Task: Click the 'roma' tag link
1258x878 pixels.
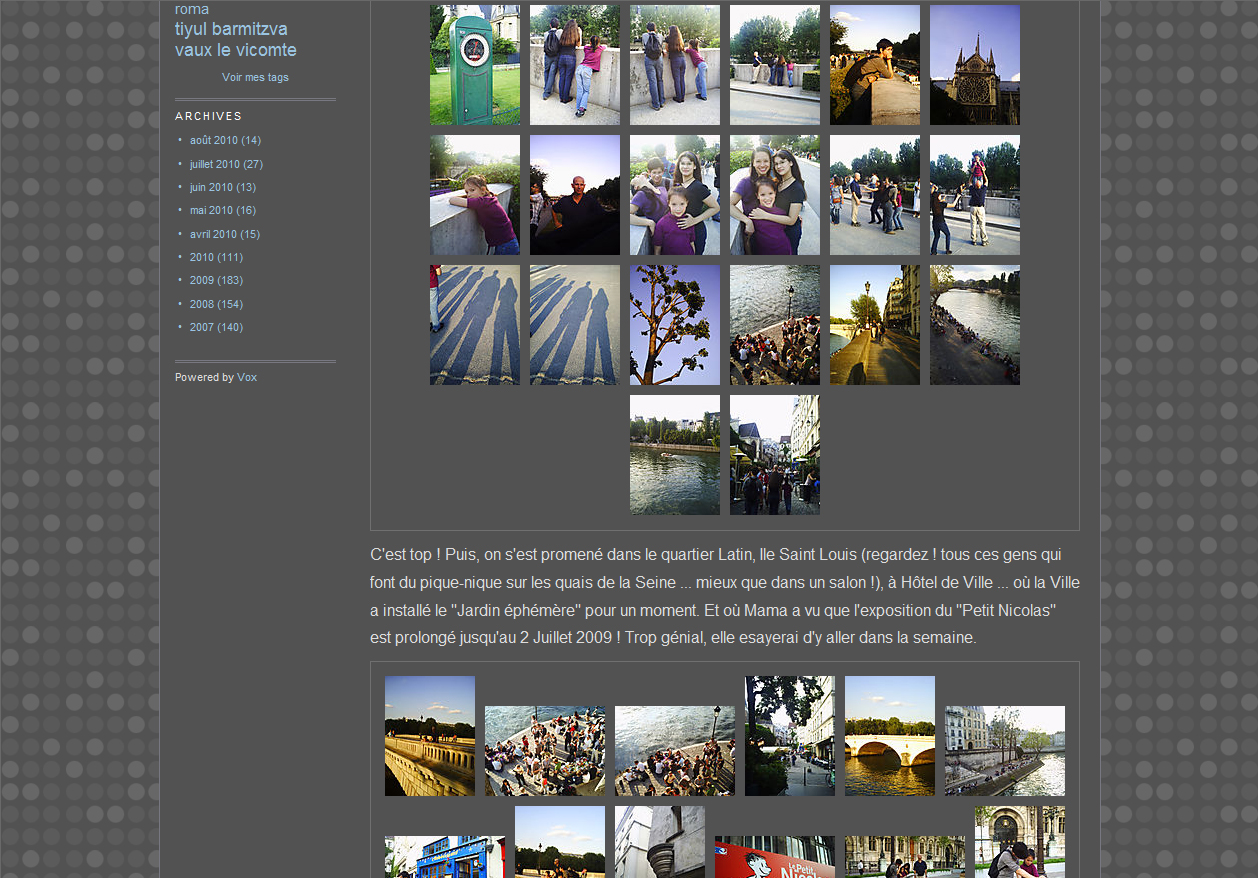Action: pyautogui.click(x=192, y=9)
